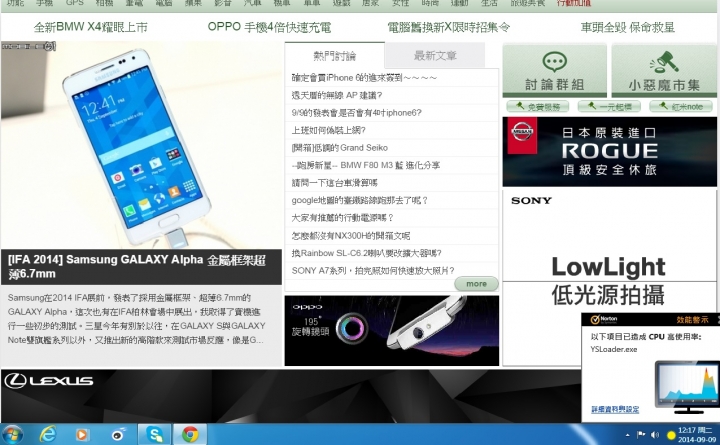Click the 一元起標 small button

609,107
